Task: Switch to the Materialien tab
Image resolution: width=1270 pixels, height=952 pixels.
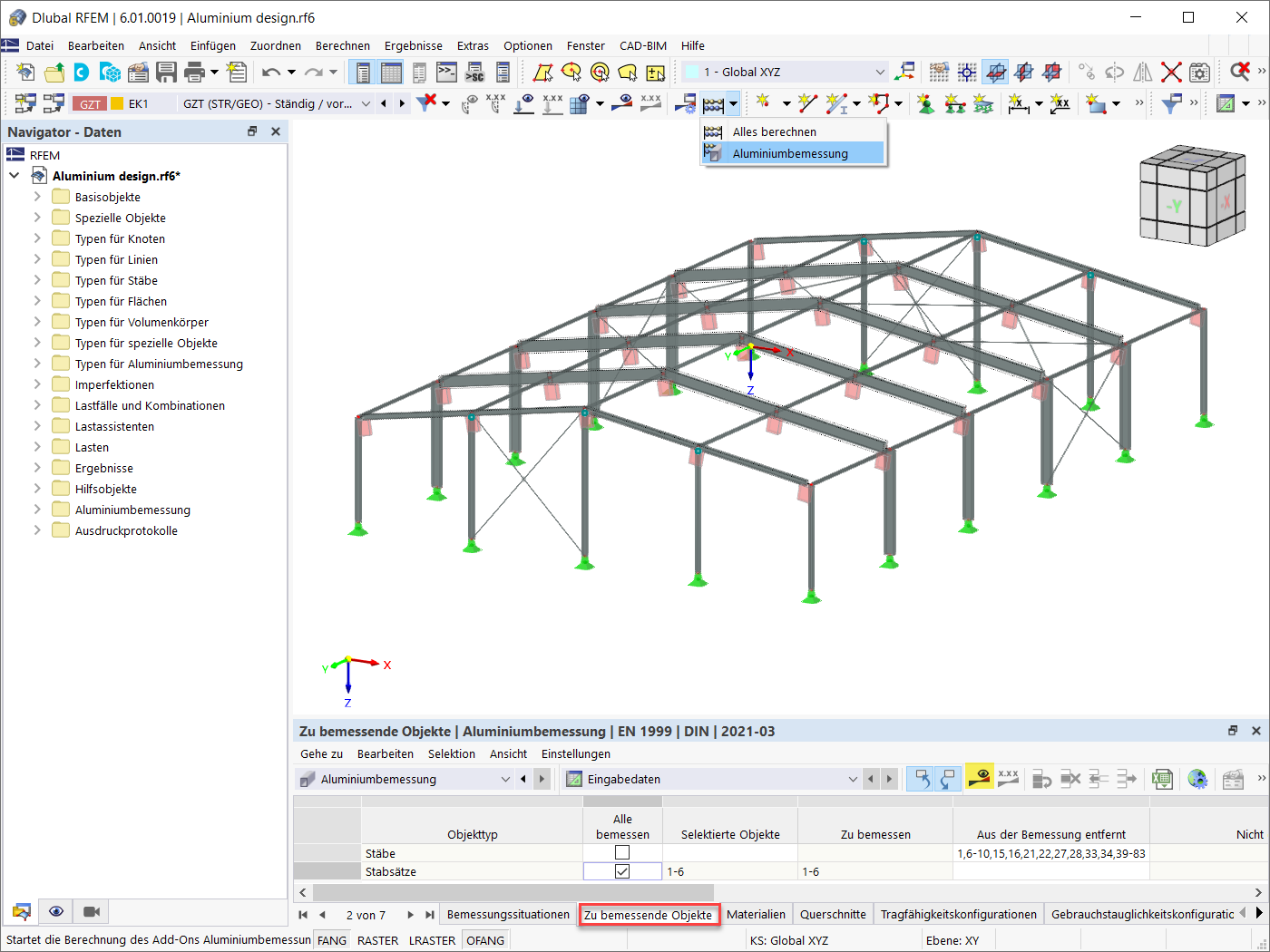Action: 757,915
